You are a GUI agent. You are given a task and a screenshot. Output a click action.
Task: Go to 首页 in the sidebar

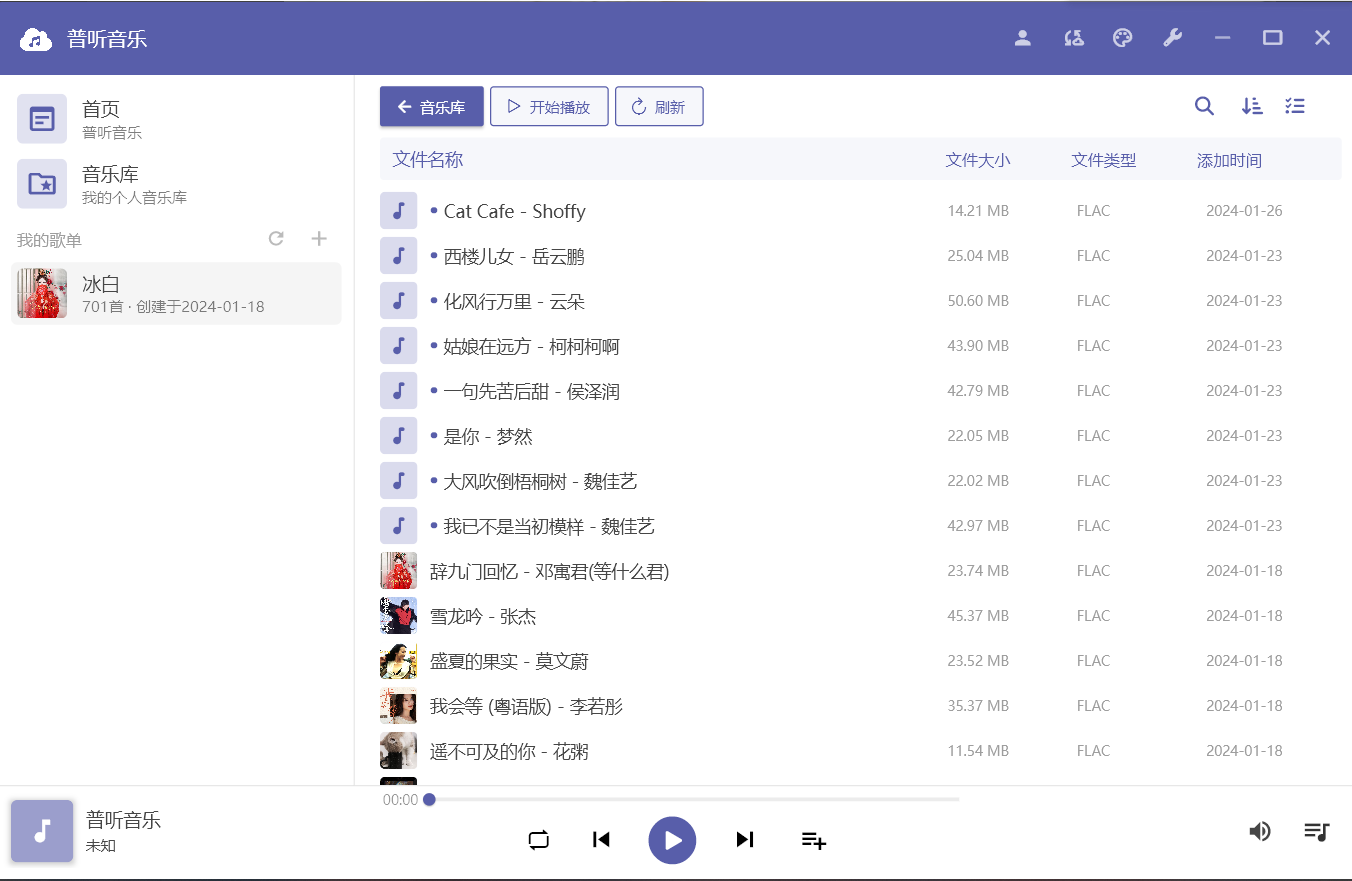point(100,119)
